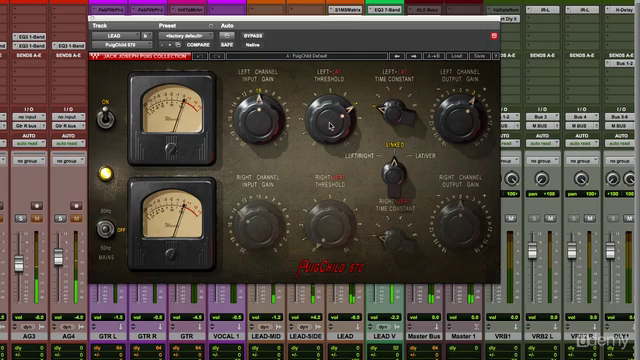Click the Native button
This screenshot has height=360, width=640.
tap(253, 45)
